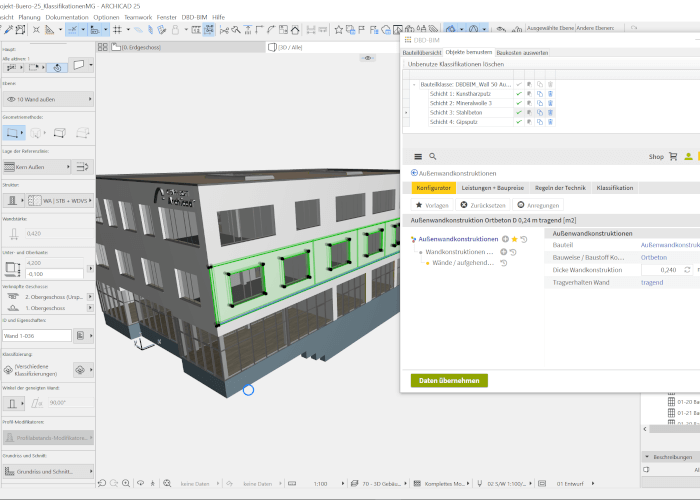Open tab overview grid icon
Screen dimensions: 700x500
[x=103, y=47]
